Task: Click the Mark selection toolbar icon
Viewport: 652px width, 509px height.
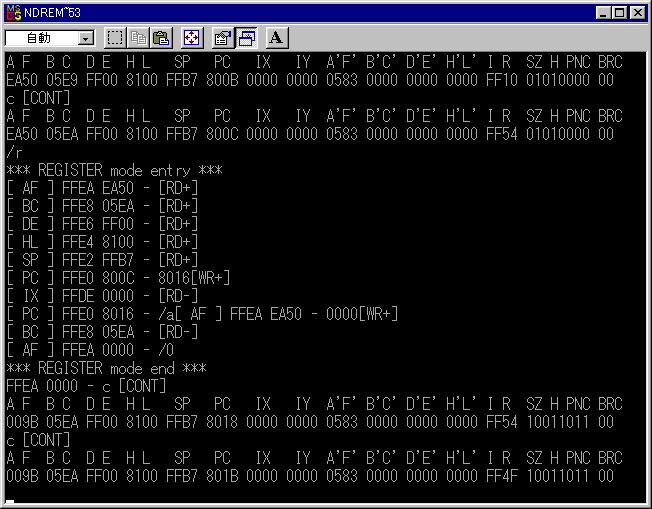Action: click(115, 38)
